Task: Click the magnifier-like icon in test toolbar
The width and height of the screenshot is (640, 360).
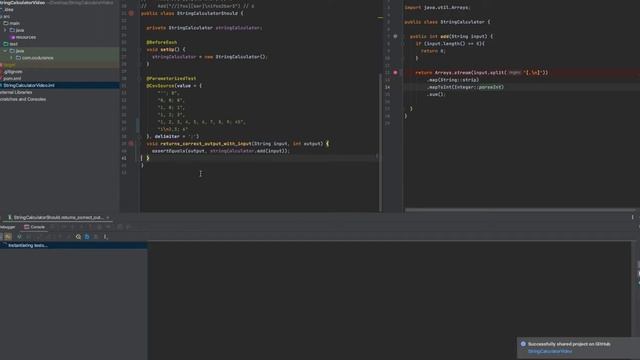Action: pos(78,237)
